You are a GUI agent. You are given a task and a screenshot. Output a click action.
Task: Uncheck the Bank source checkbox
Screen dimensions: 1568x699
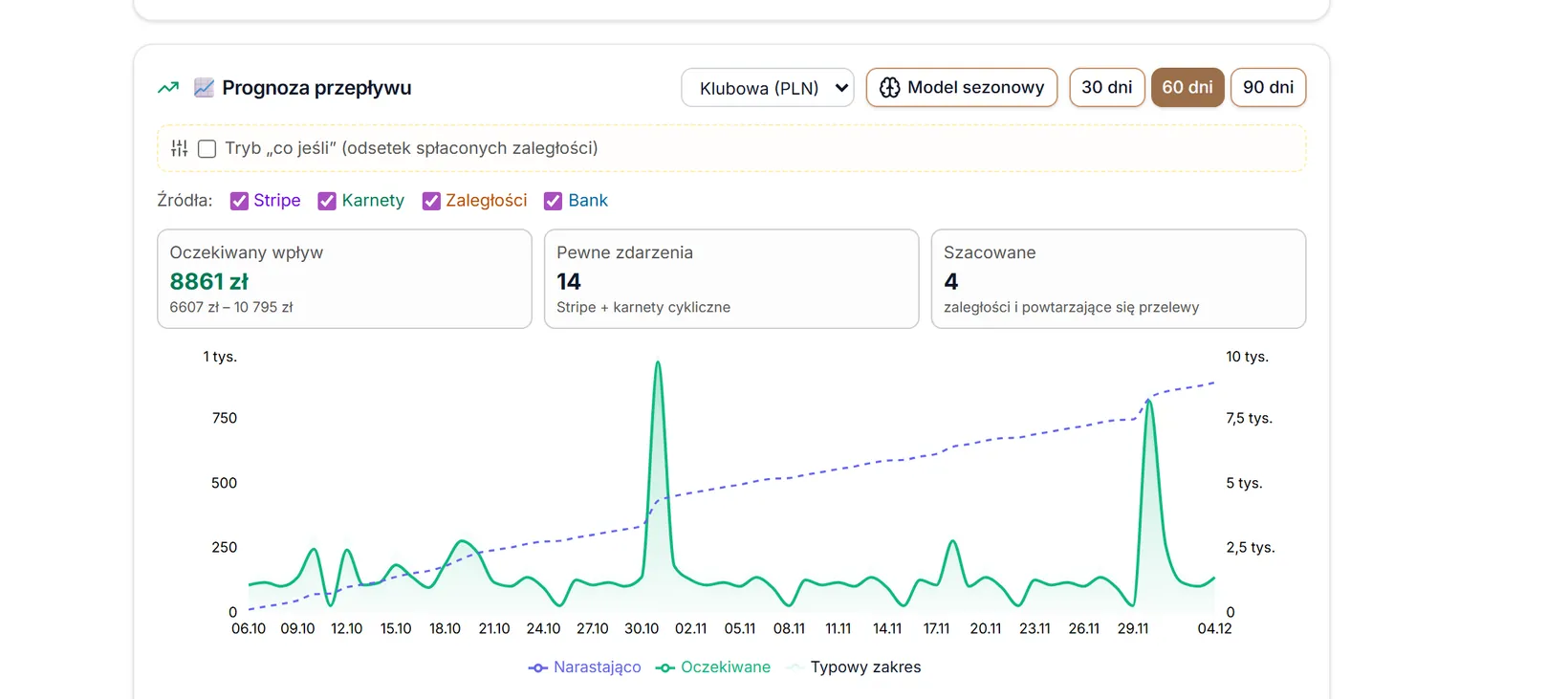point(553,201)
